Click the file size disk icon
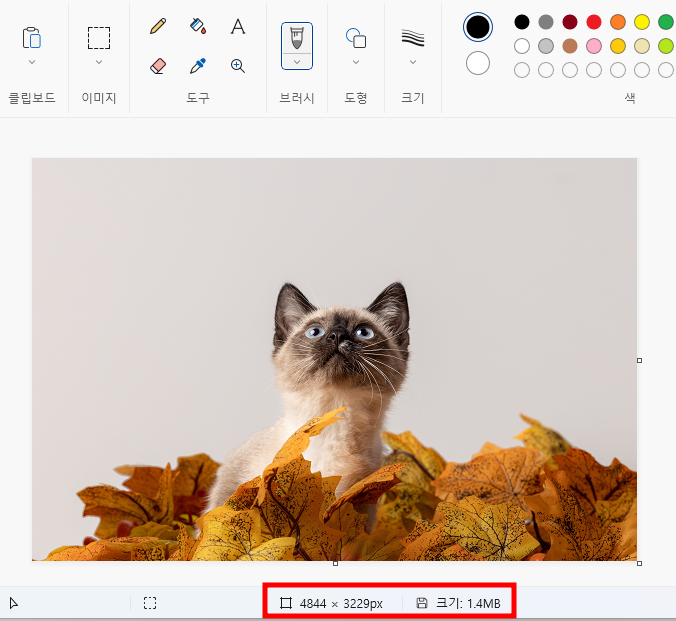The height and width of the screenshot is (621, 676). coord(422,603)
